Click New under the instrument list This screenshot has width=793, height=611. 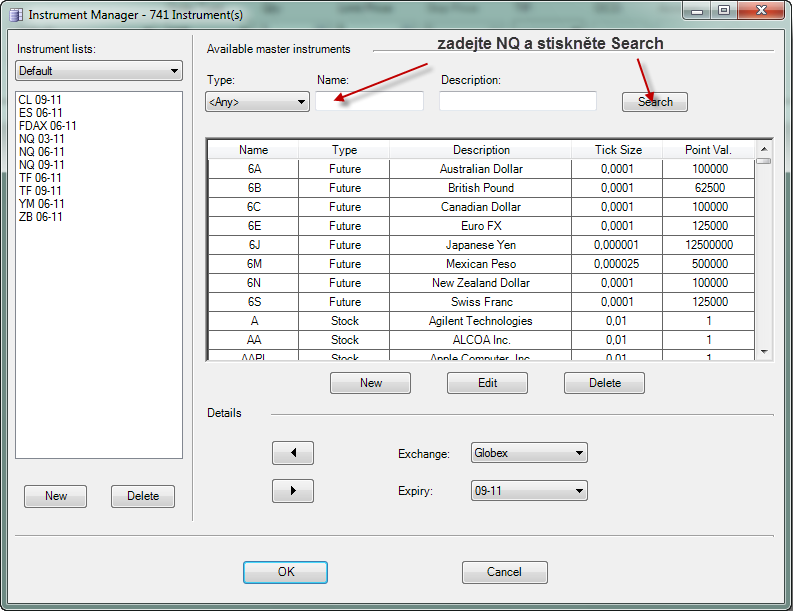point(56,496)
